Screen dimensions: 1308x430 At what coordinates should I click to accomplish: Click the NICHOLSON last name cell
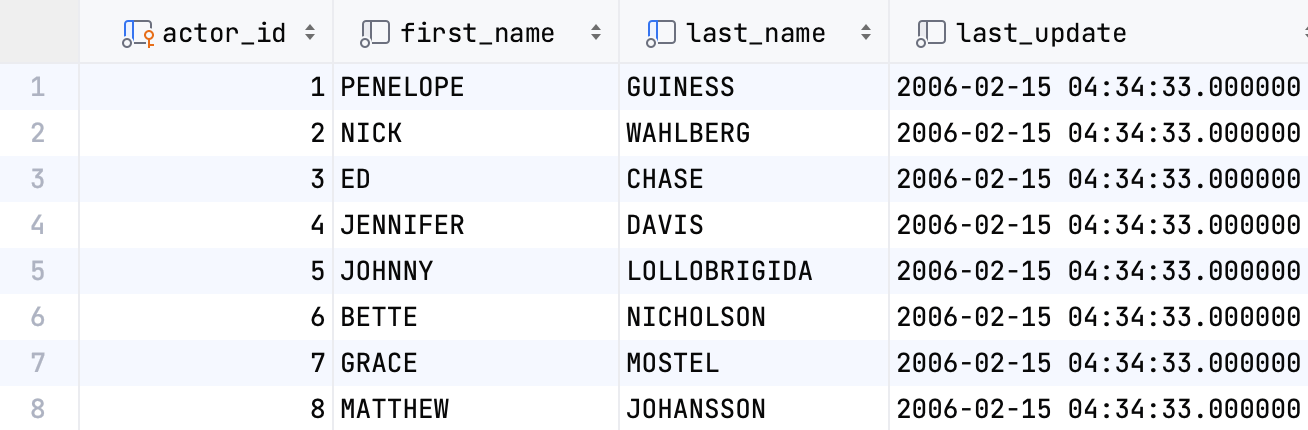pyautogui.click(x=696, y=317)
